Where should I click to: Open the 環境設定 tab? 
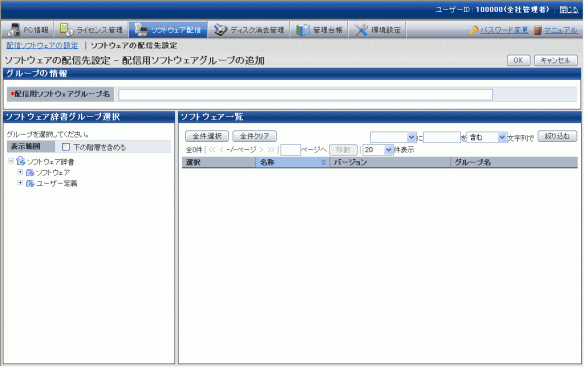[377, 30]
